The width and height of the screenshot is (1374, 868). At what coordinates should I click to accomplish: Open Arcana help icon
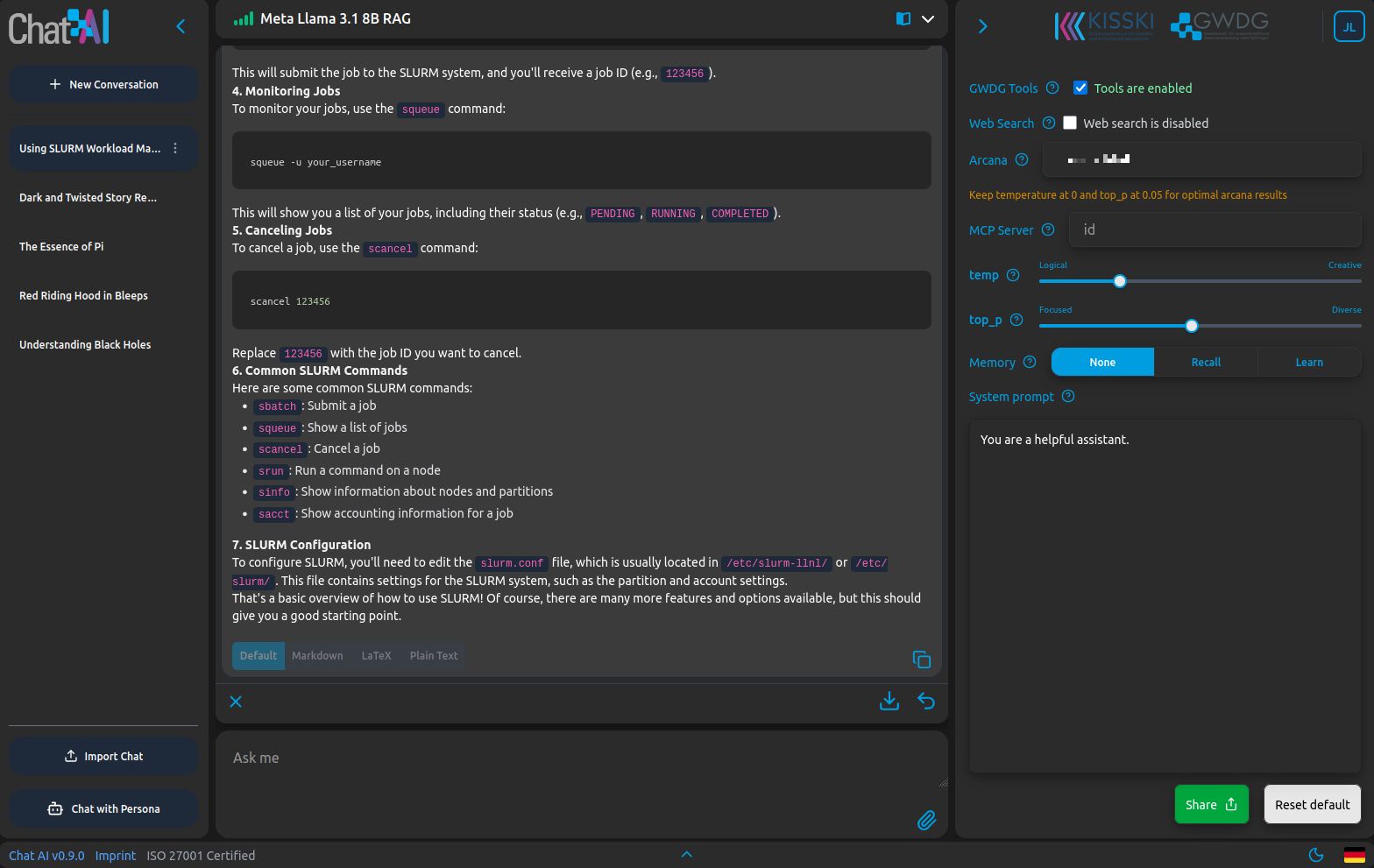[1022, 159]
